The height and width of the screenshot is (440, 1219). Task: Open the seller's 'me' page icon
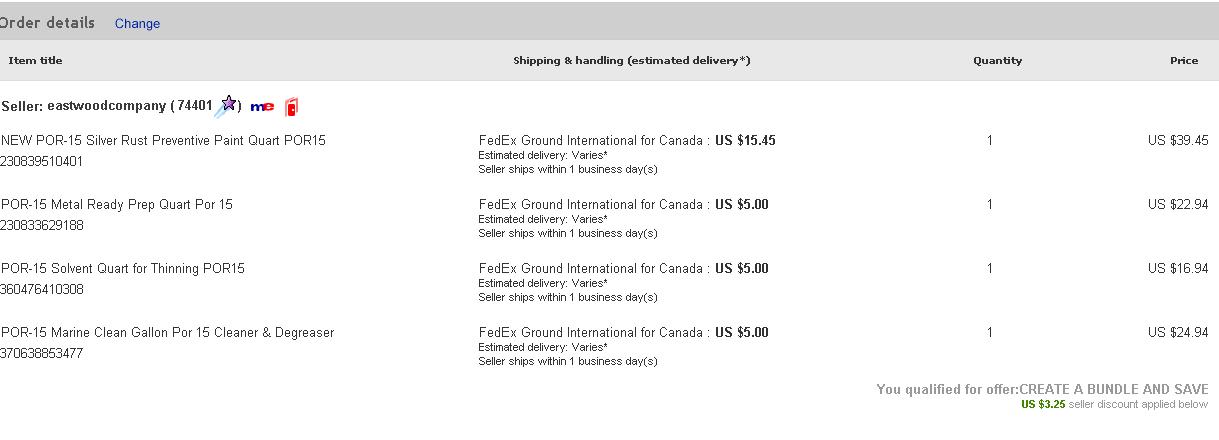tap(262, 106)
